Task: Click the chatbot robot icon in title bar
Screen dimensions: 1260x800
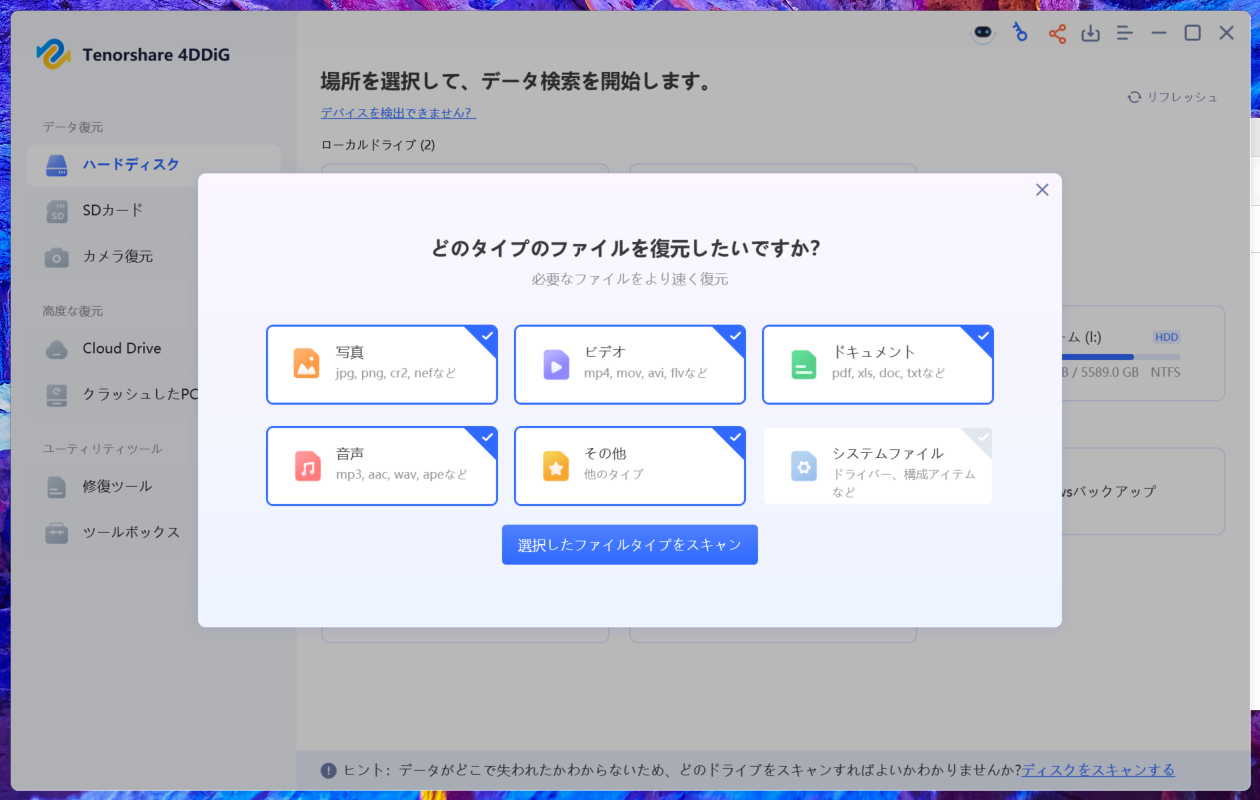Action: (x=984, y=34)
